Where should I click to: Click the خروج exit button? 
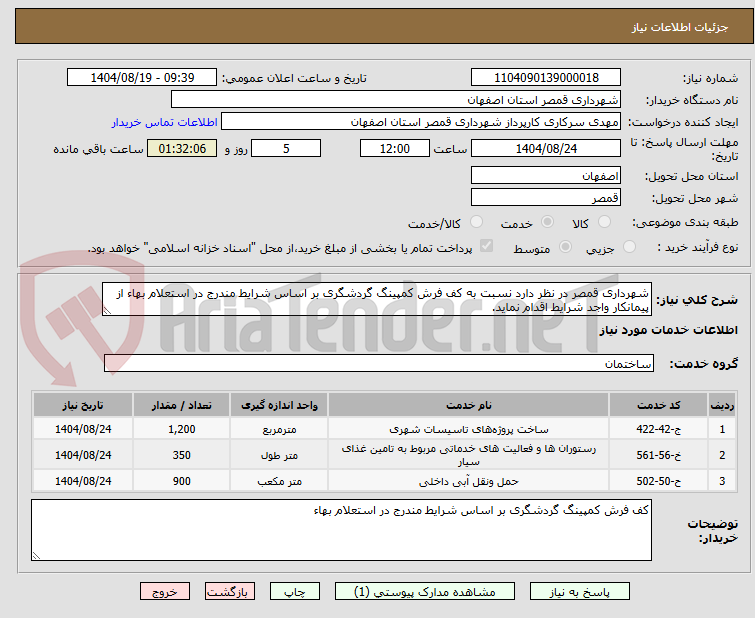coord(165,592)
